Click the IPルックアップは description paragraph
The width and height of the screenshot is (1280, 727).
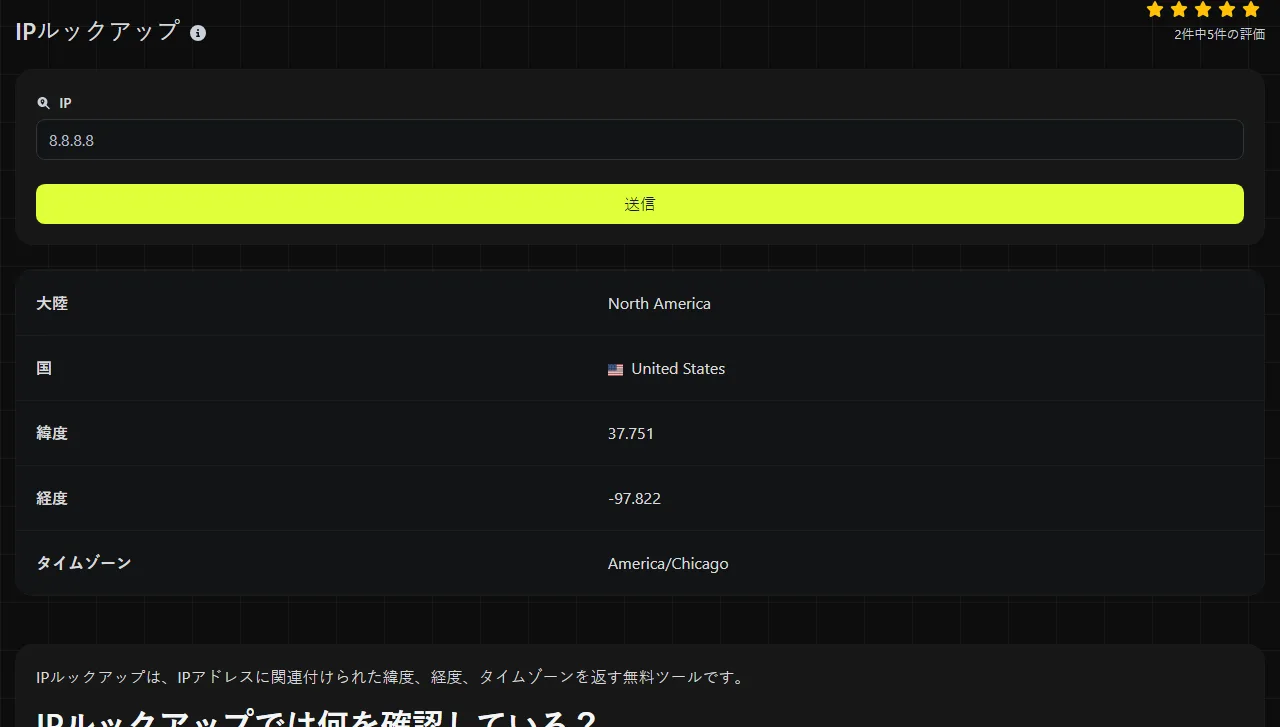coord(391,678)
